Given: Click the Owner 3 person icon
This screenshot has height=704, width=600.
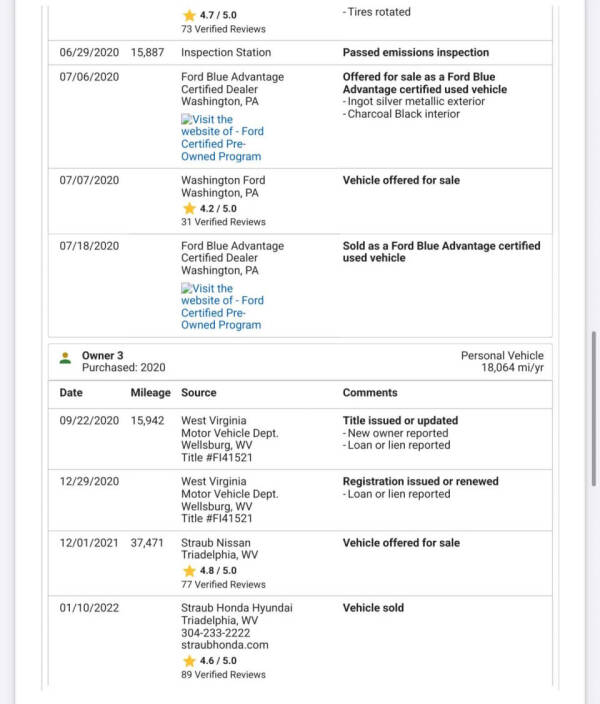Looking at the screenshot, I should click(x=65, y=356).
